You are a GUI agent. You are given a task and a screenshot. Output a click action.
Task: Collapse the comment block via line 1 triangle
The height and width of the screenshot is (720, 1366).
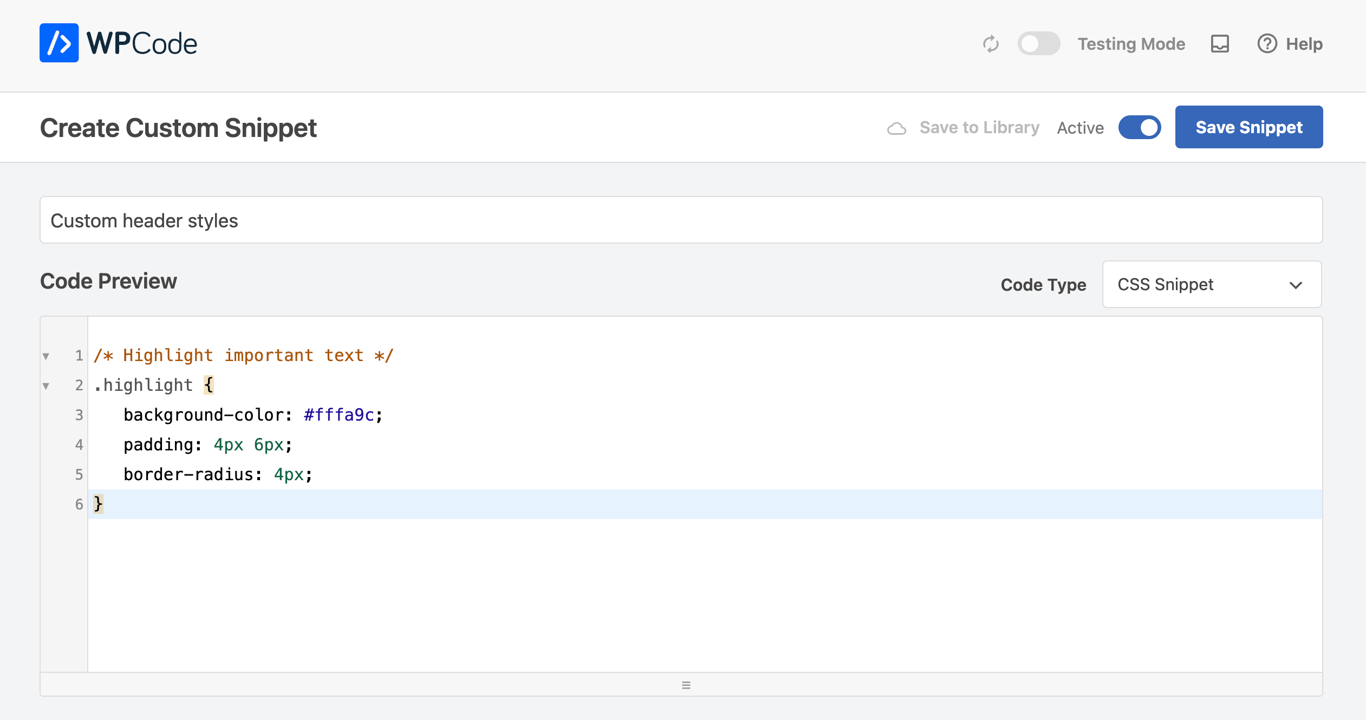(x=46, y=355)
